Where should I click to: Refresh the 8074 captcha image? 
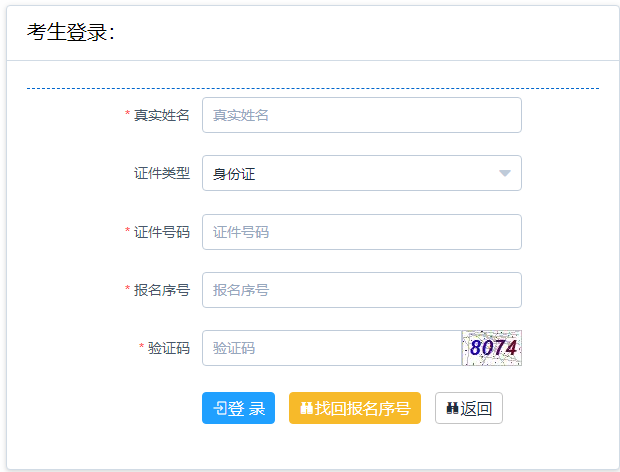[x=492, y=348]
